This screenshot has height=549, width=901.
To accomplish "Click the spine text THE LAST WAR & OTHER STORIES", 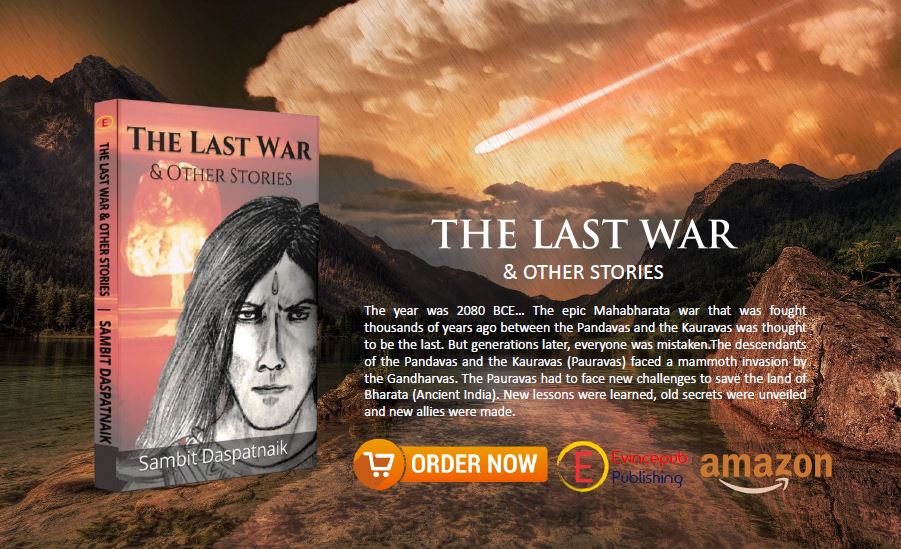I will pos(104,218).
